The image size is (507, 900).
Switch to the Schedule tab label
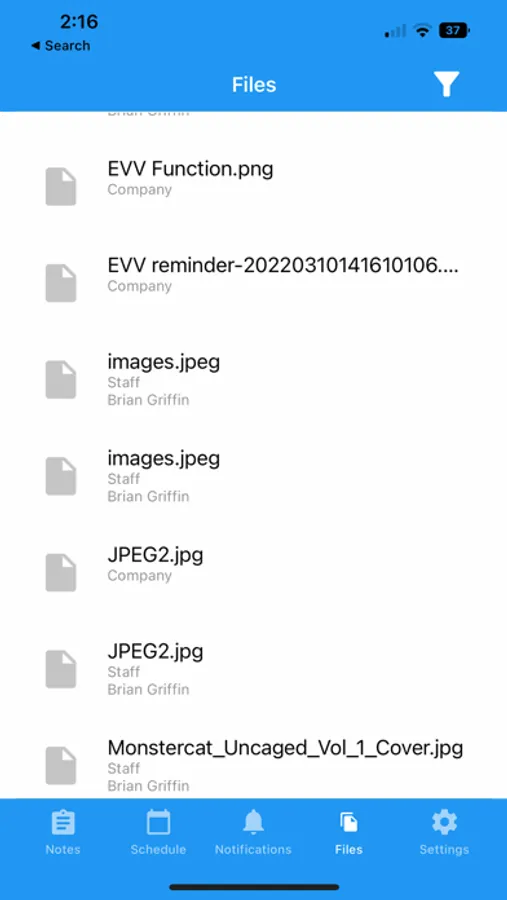coord(158,849)
